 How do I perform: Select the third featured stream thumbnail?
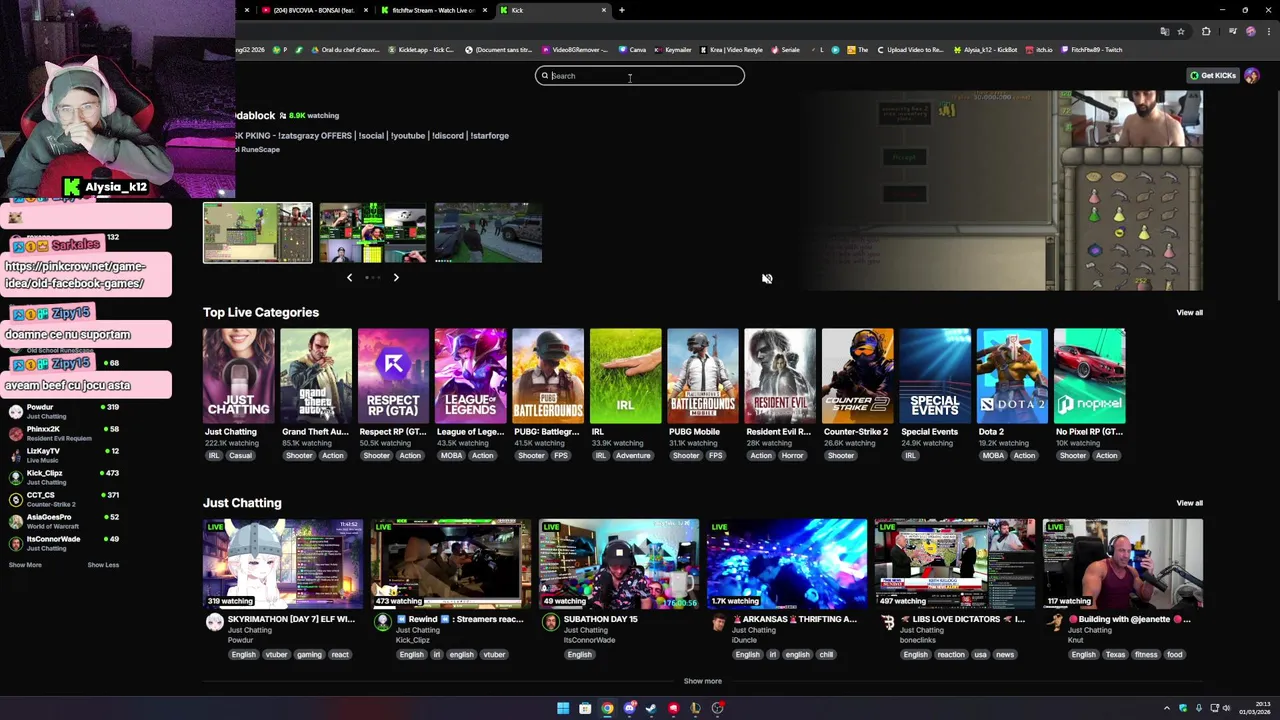pos(488,233)
